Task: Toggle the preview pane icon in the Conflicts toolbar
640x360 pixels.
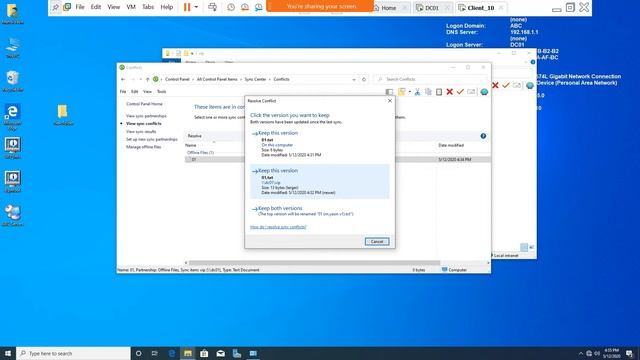Action: click(x=389, y=92)
